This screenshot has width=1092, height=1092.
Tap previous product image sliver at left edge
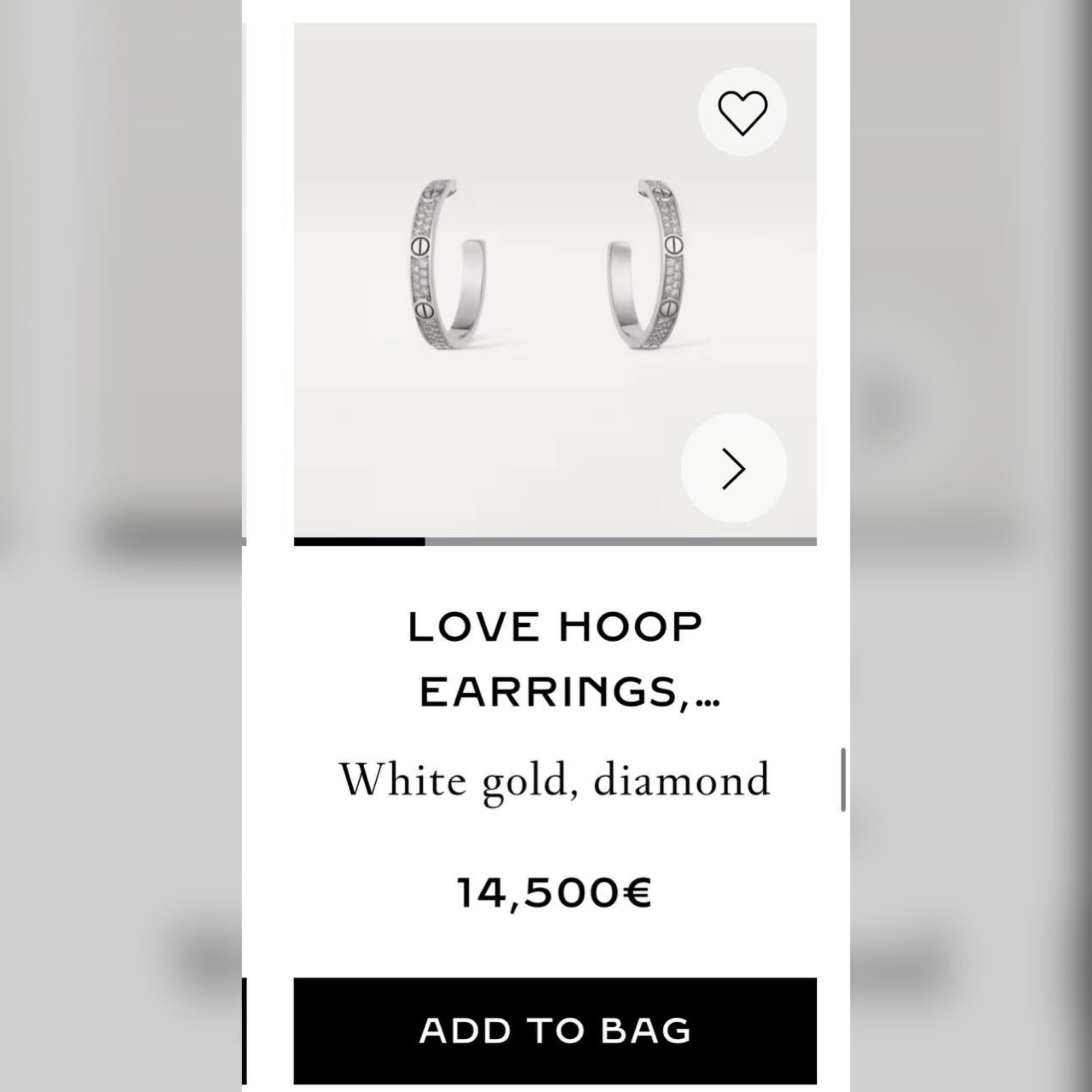[244, 280]
